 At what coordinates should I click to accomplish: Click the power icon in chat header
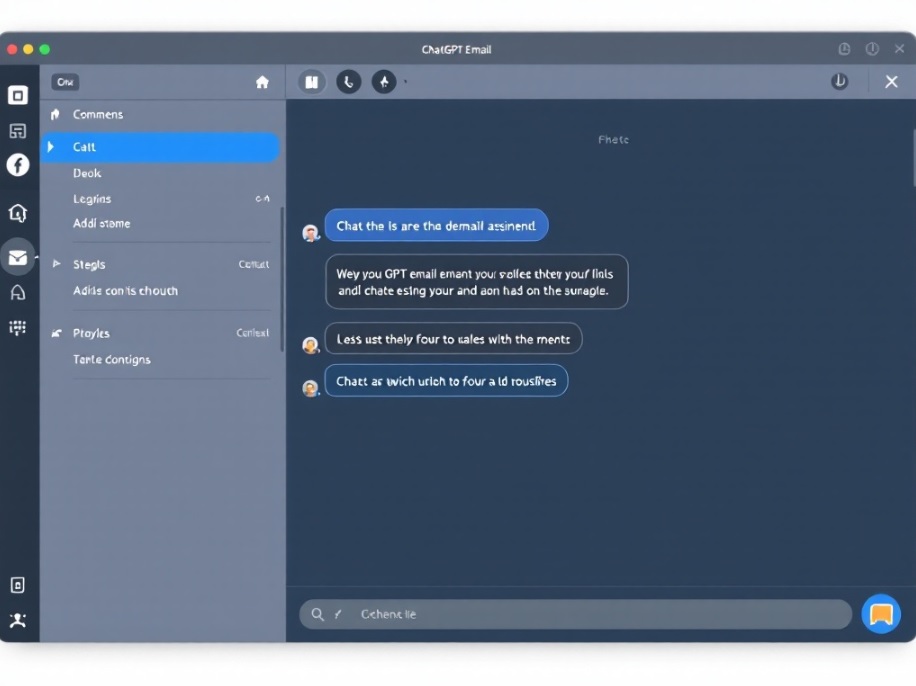839,82
